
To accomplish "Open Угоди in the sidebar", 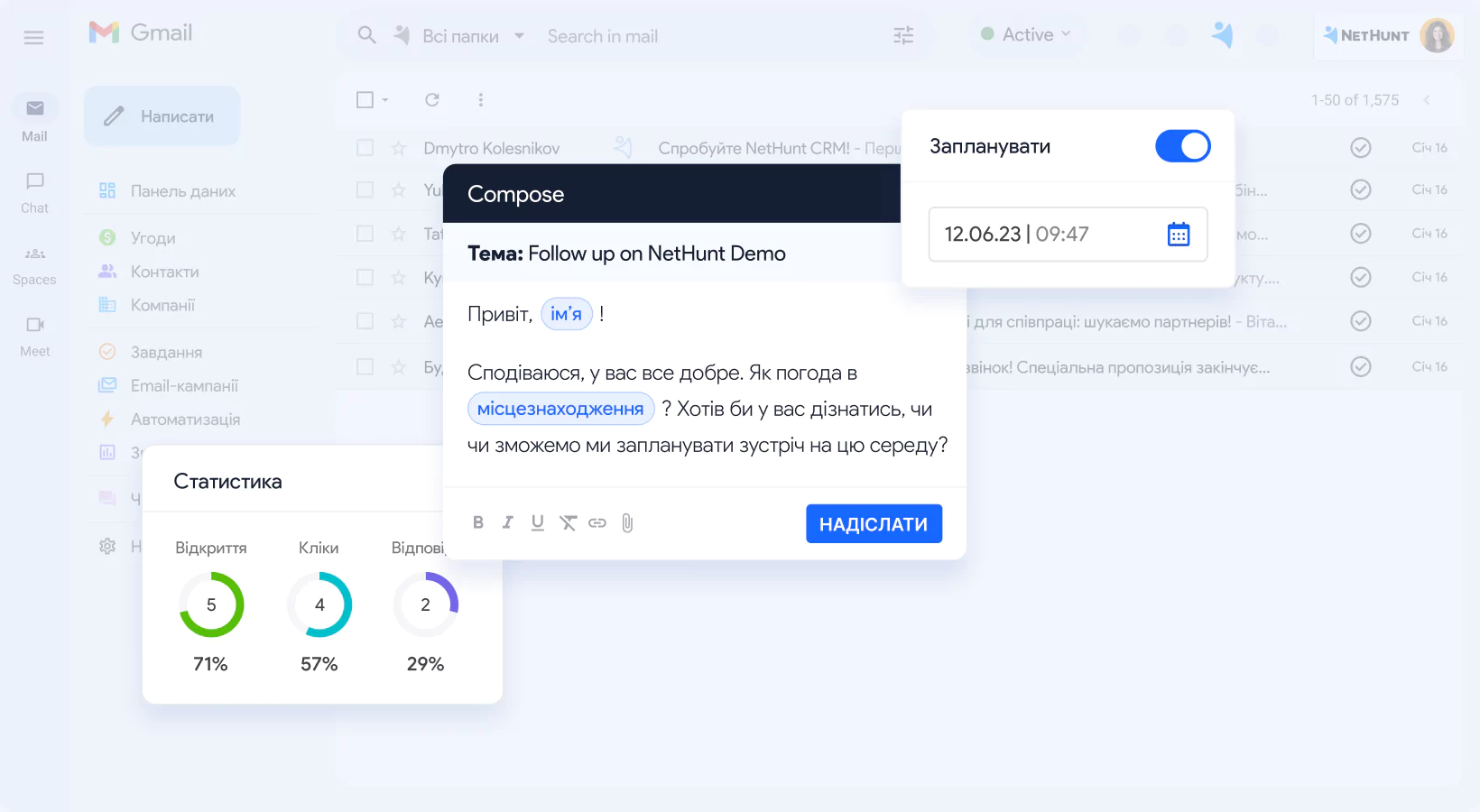I will pos(138,237).
